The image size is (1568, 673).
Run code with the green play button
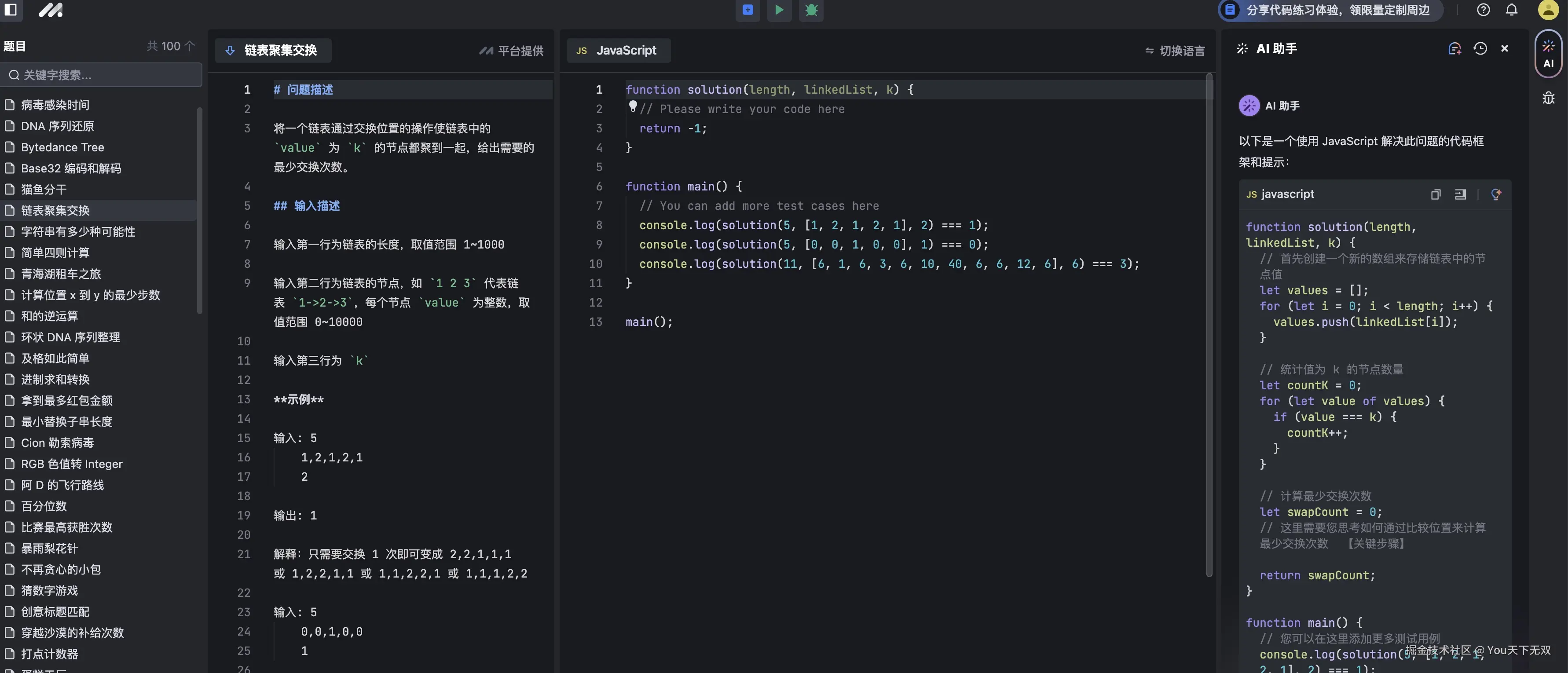[779, 10]
